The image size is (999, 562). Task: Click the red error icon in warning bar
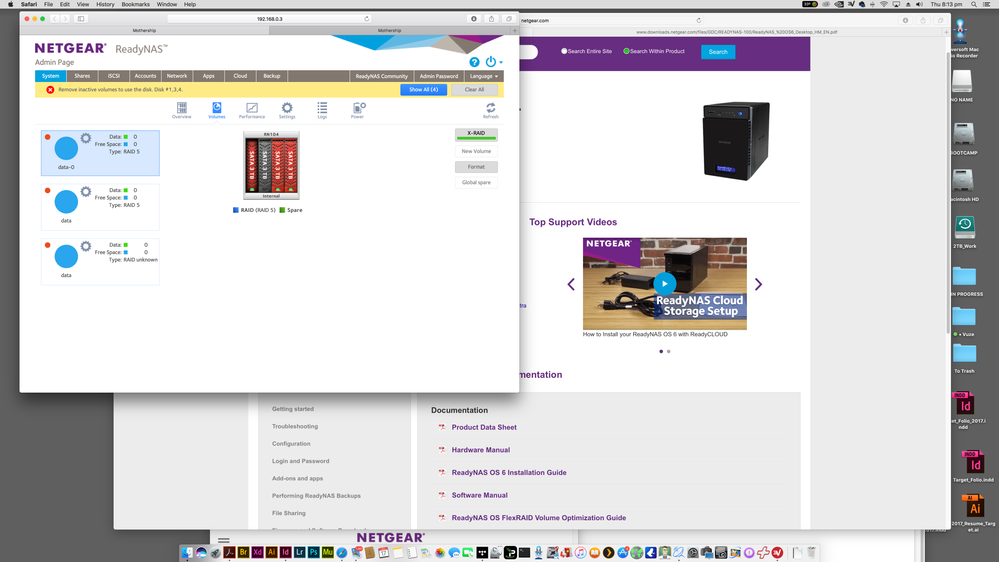pyautogui.click(x=50, y=90)
